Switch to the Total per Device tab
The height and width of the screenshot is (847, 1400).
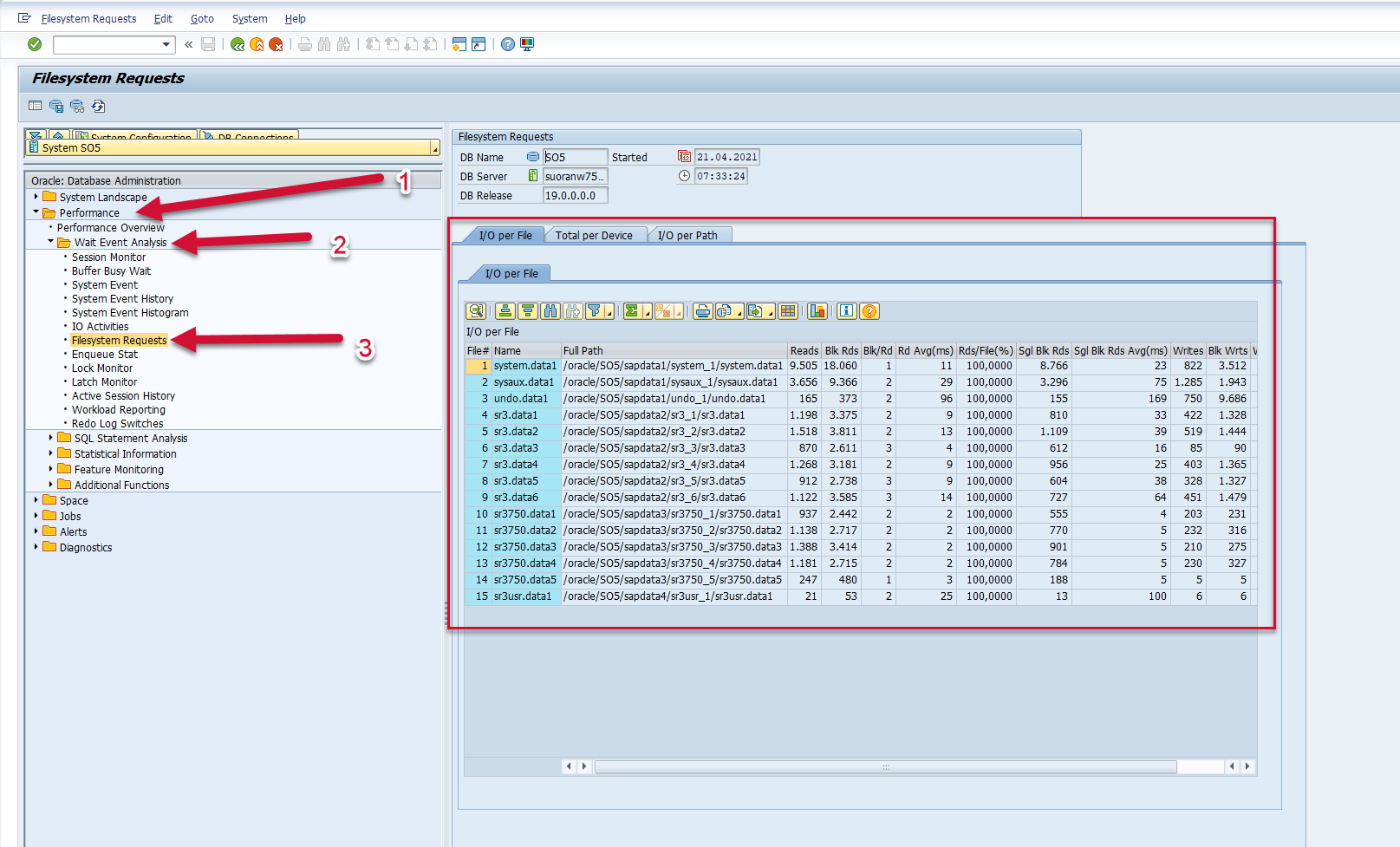594,235
